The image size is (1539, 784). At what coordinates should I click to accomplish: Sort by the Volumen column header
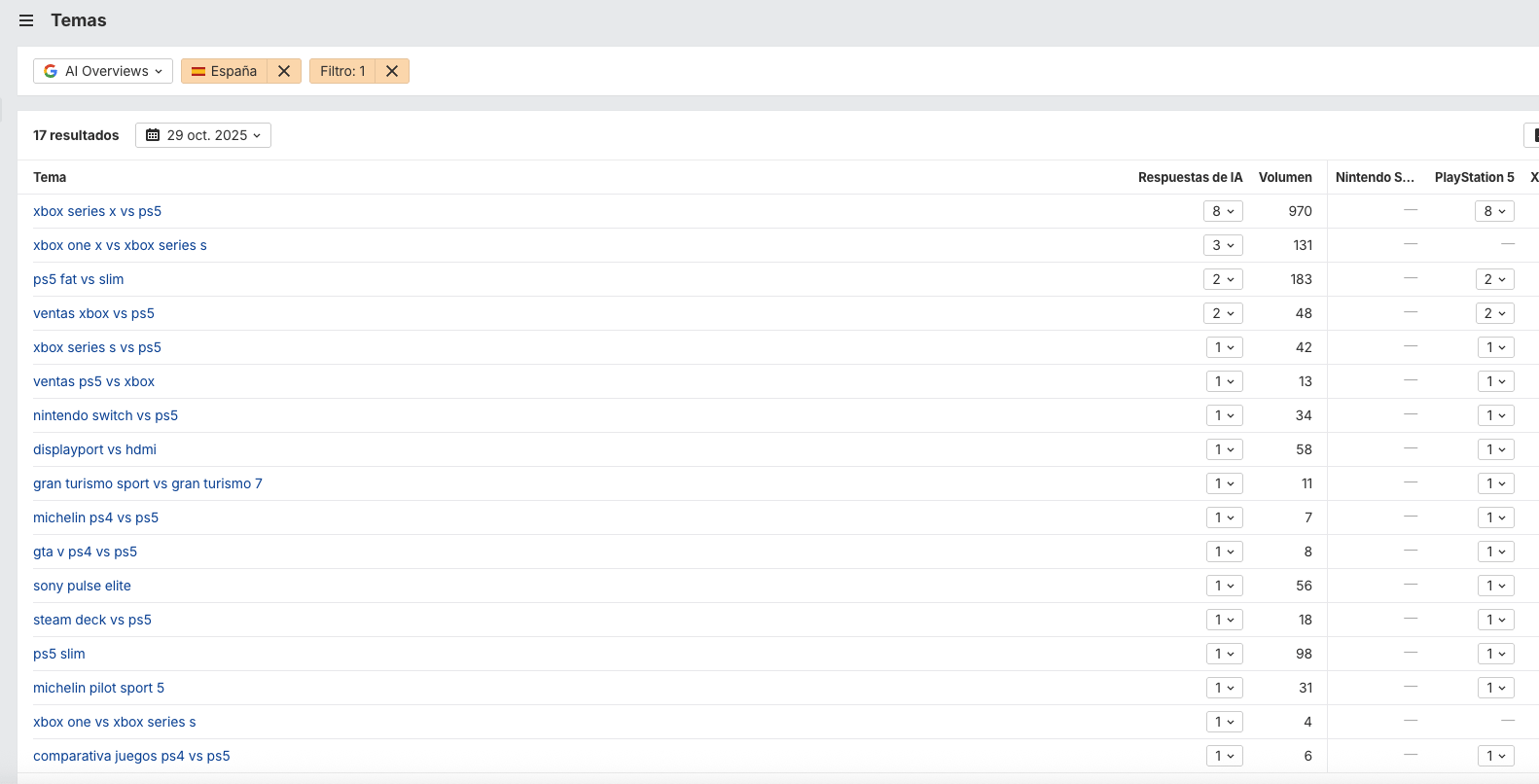click(1285, 177)
